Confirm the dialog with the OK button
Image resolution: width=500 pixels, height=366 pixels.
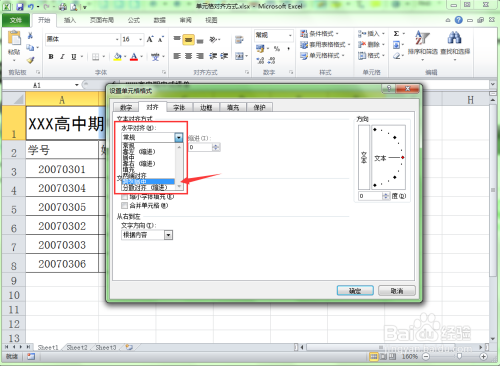tap(355, 291)
